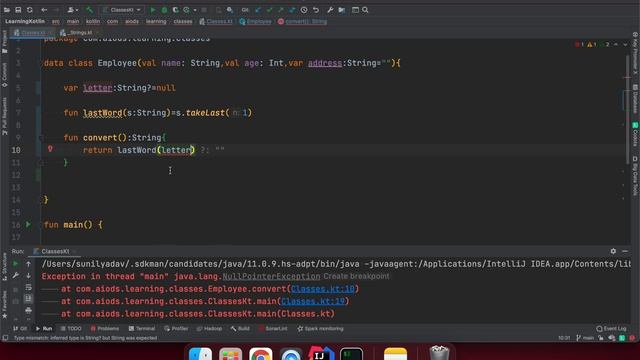Open the SonarLint tool window tab

tap(273, 329)
